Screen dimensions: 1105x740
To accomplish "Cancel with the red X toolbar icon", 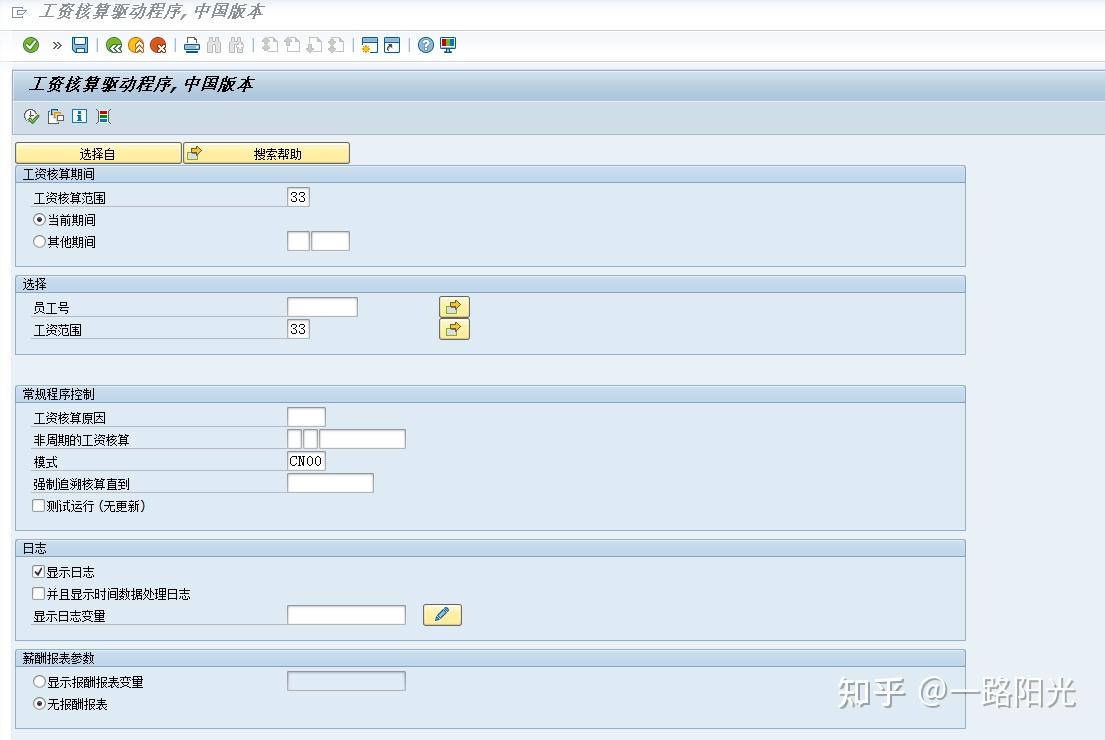I will click(x=160, y=45).
